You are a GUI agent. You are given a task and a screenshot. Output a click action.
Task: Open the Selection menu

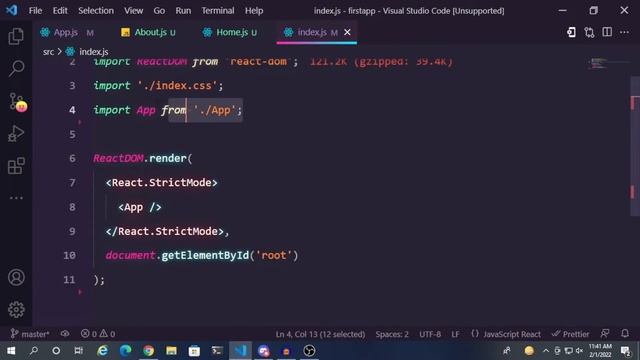[96, 11]
